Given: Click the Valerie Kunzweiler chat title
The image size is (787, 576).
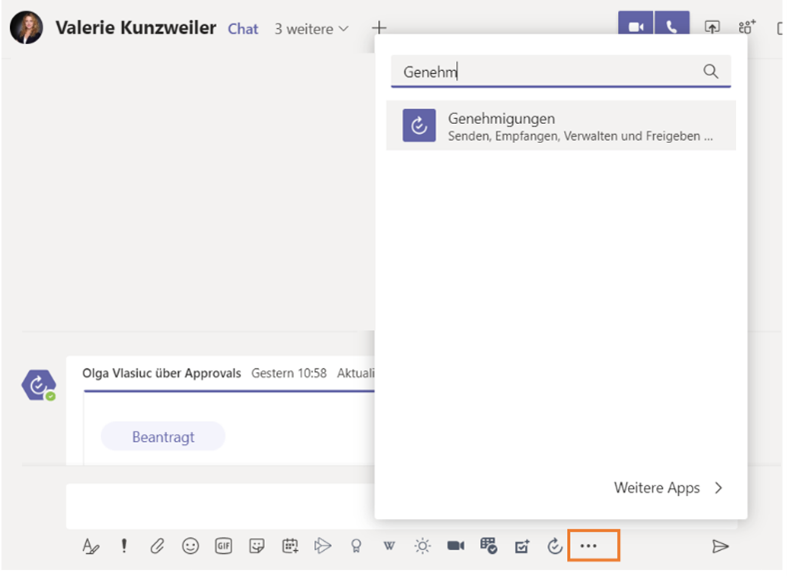Looking at the screenshot, I should tap(136, 28).
